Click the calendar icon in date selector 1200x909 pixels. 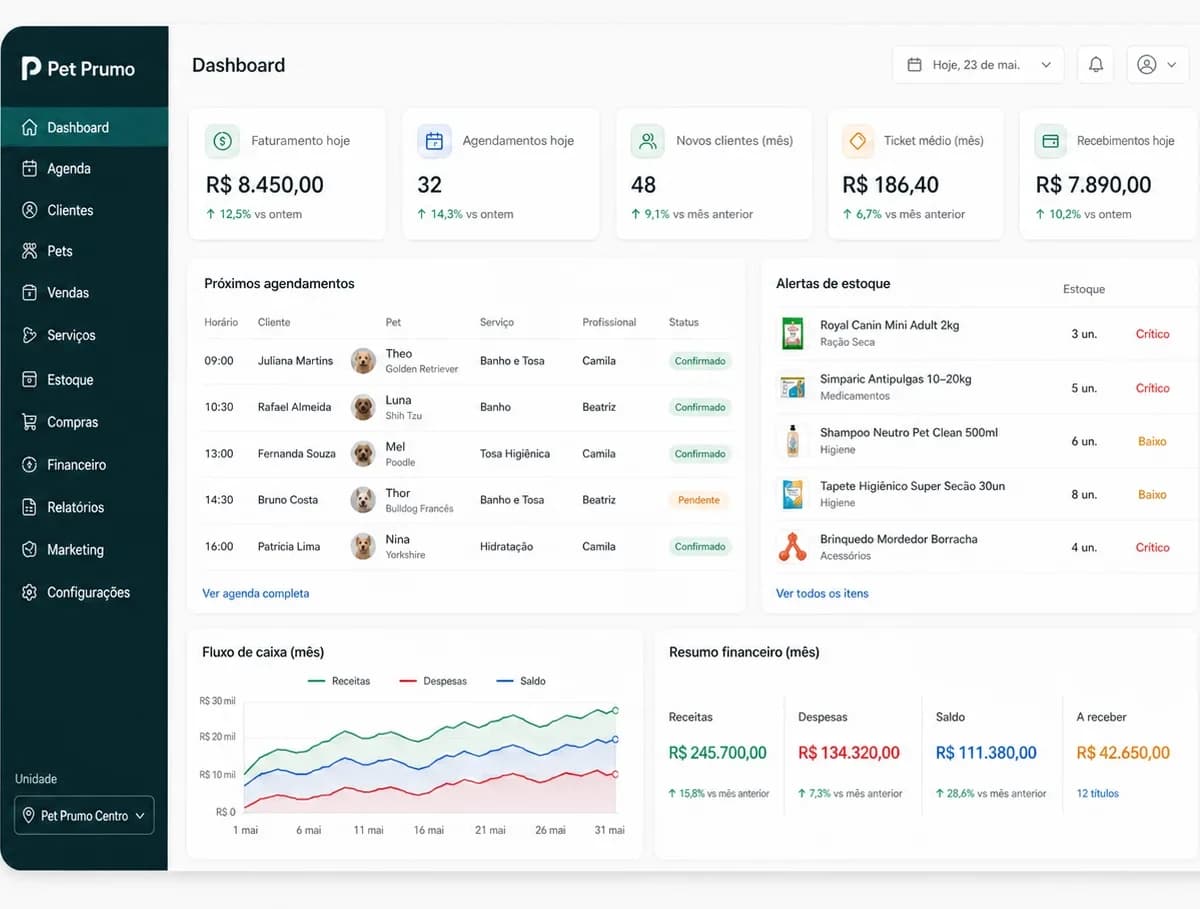(914, 65)
